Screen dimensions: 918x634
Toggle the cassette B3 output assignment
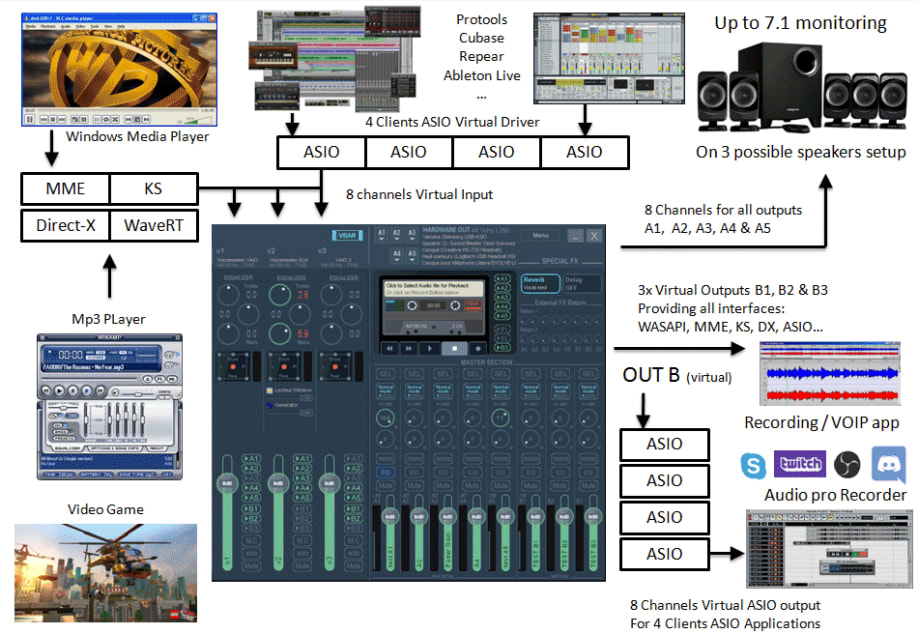click(x=502, y=347)
